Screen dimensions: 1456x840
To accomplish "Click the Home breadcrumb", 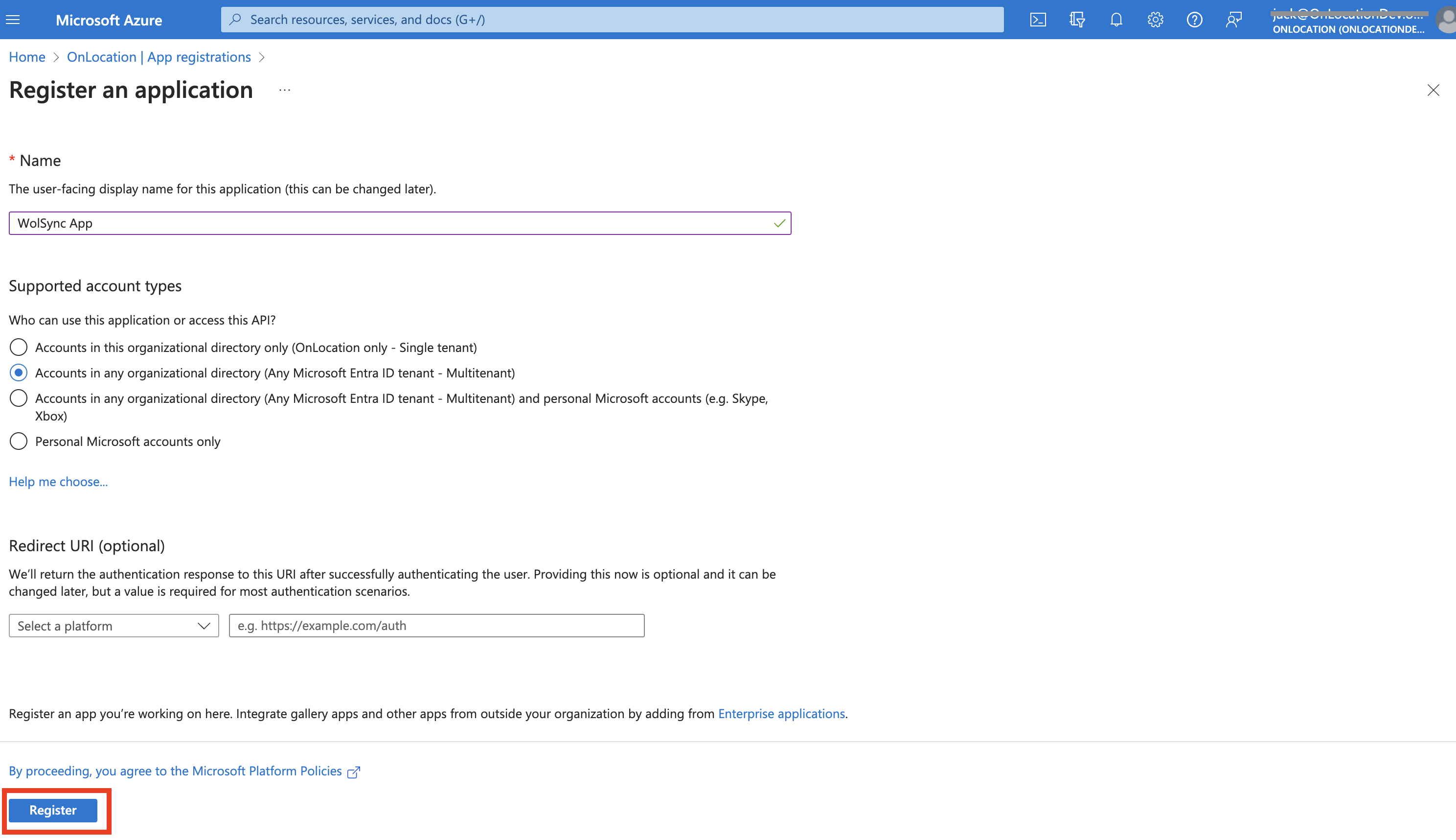I will pos(27,57).
